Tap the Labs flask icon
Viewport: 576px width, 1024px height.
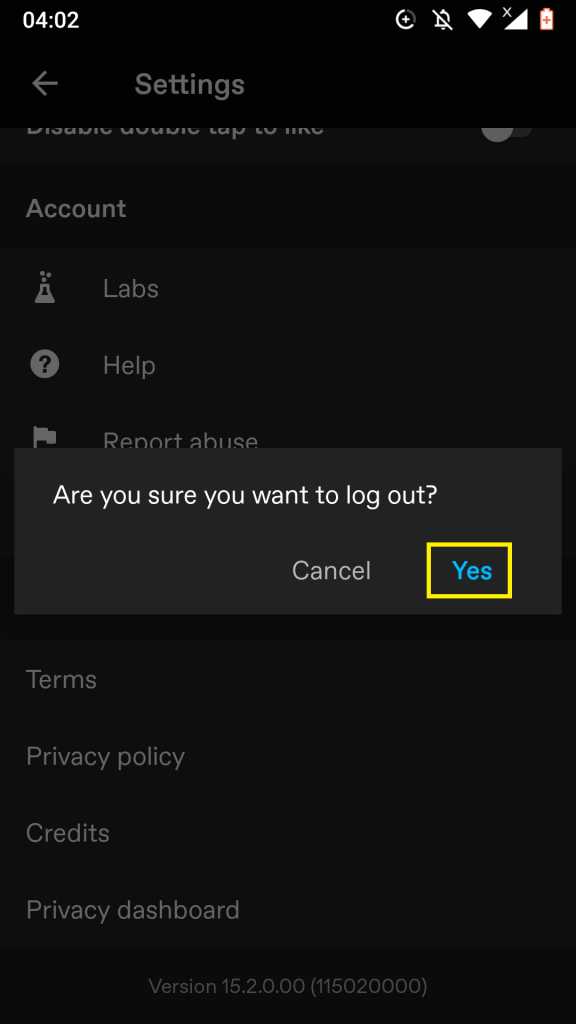[44, 288]
